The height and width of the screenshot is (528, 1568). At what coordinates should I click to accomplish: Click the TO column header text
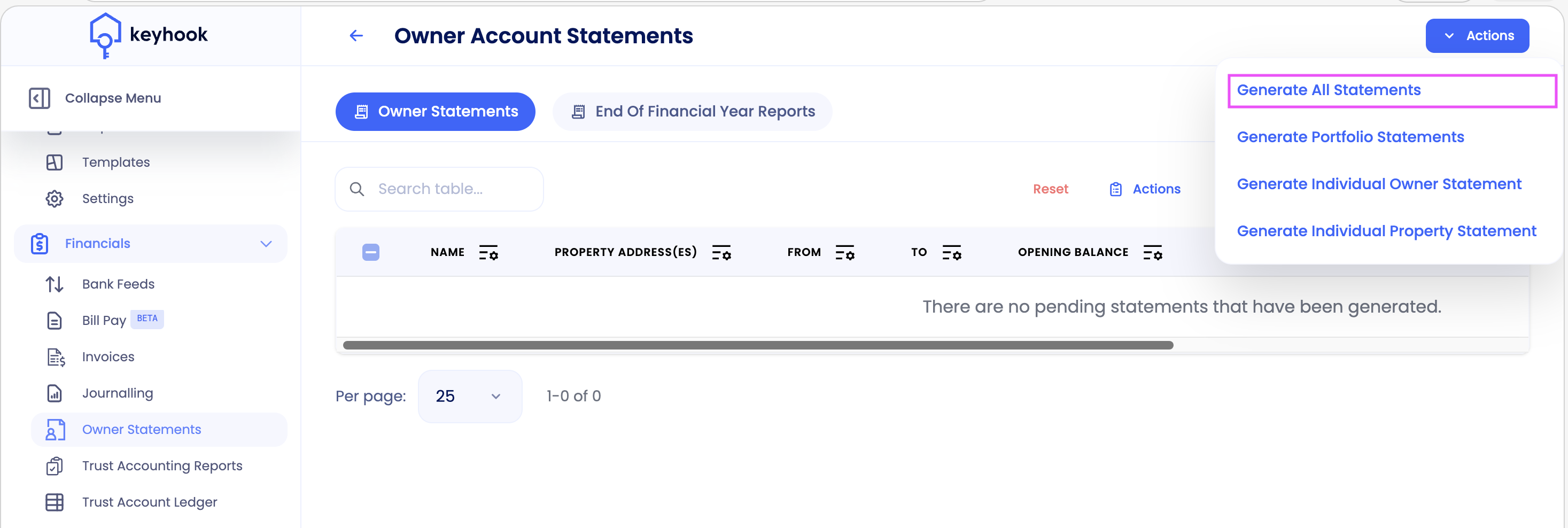(x=919, y=252)
